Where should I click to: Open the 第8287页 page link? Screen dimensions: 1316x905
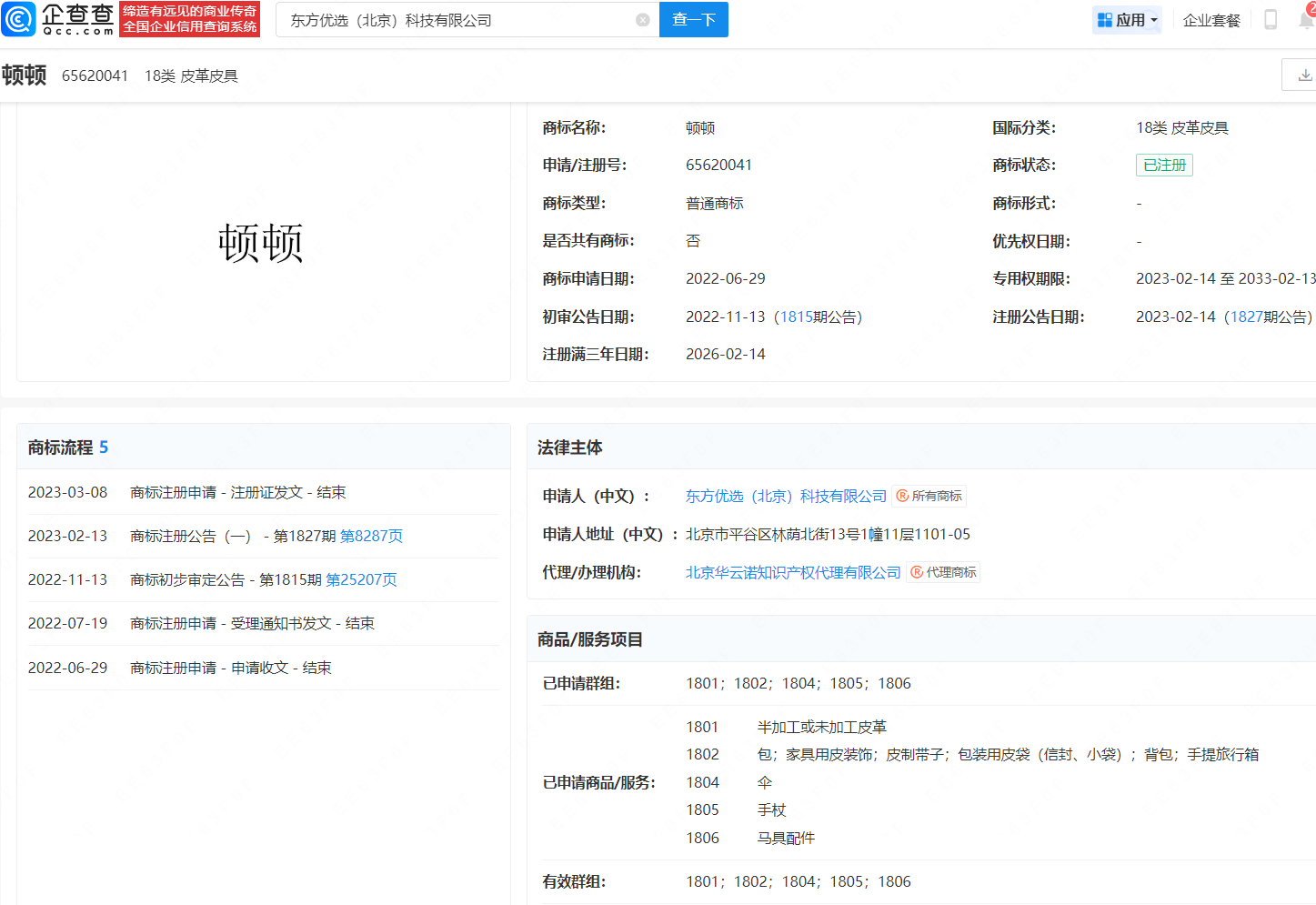(371, 536)
